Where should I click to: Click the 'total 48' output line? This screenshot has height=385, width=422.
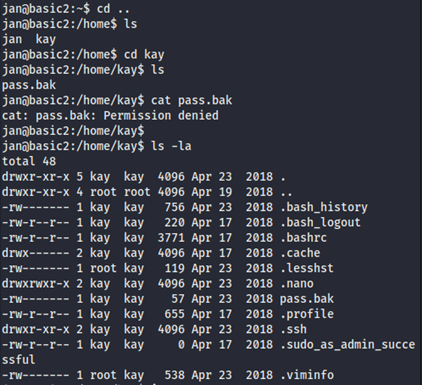click(x=29, y=161)
